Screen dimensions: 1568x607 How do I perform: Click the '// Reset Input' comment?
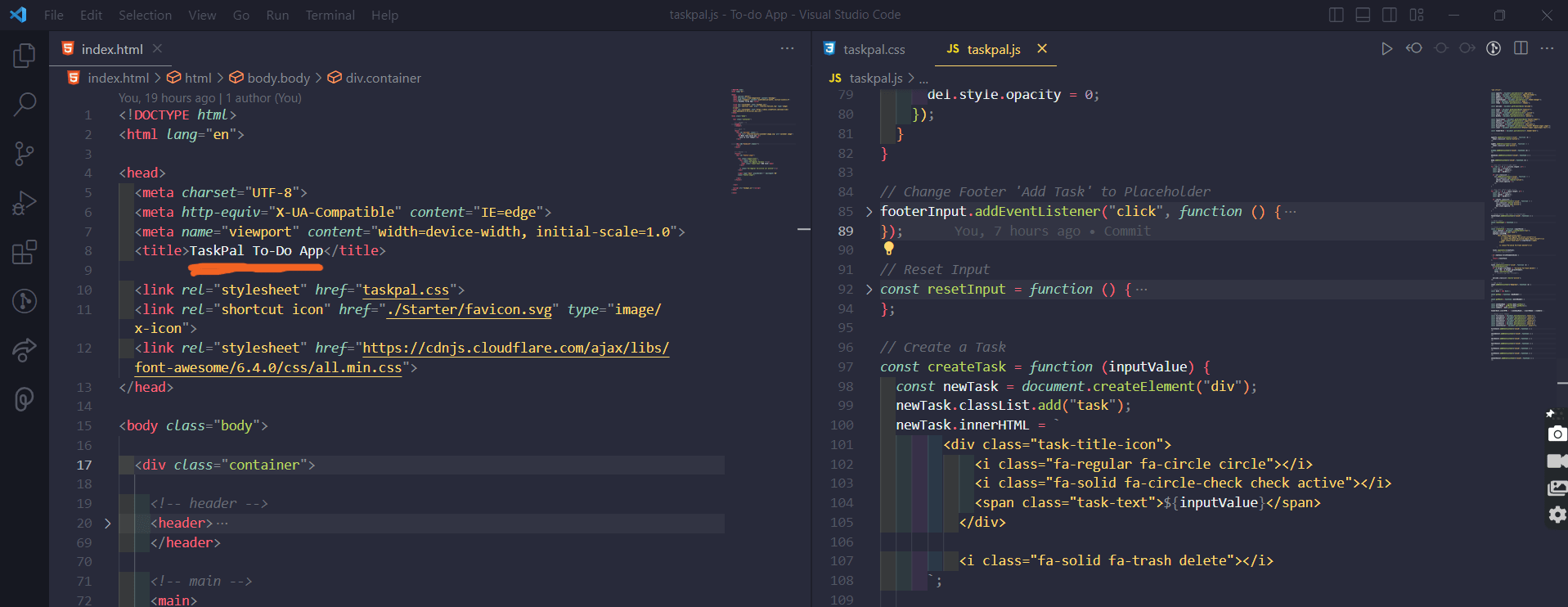[x=935, y=270]
